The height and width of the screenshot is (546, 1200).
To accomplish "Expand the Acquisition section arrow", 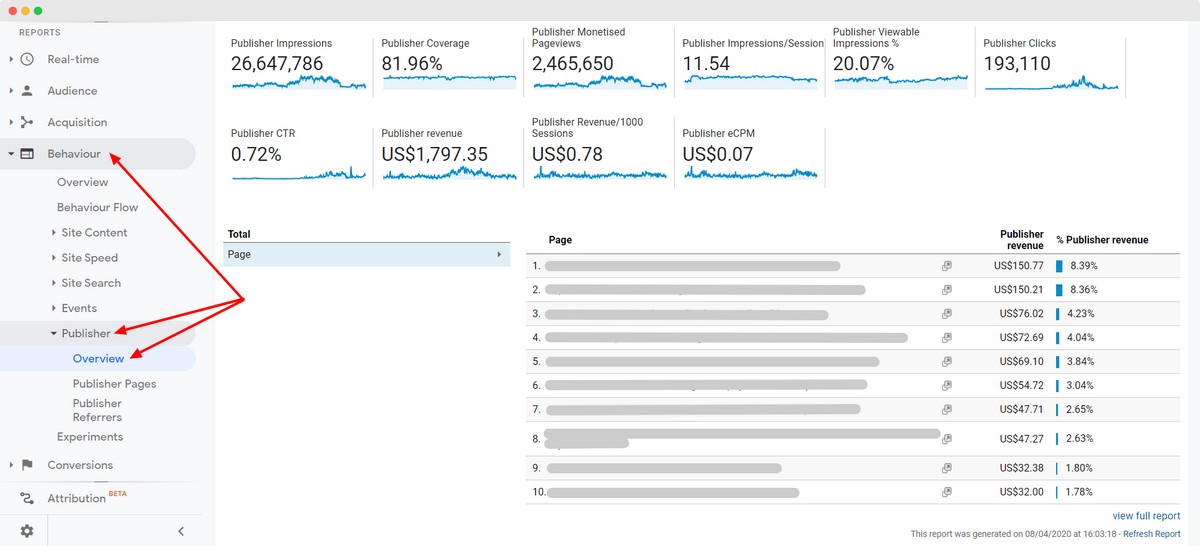I will coord(11,122).
